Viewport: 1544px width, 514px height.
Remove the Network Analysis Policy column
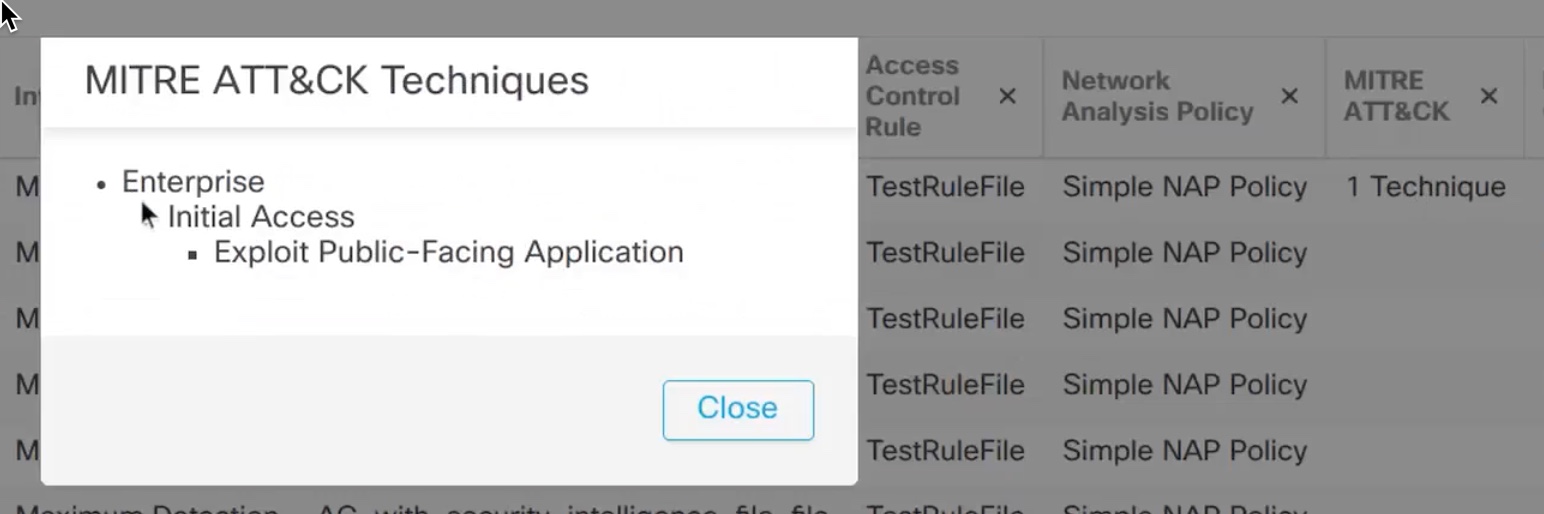[x=1290, y=96]
